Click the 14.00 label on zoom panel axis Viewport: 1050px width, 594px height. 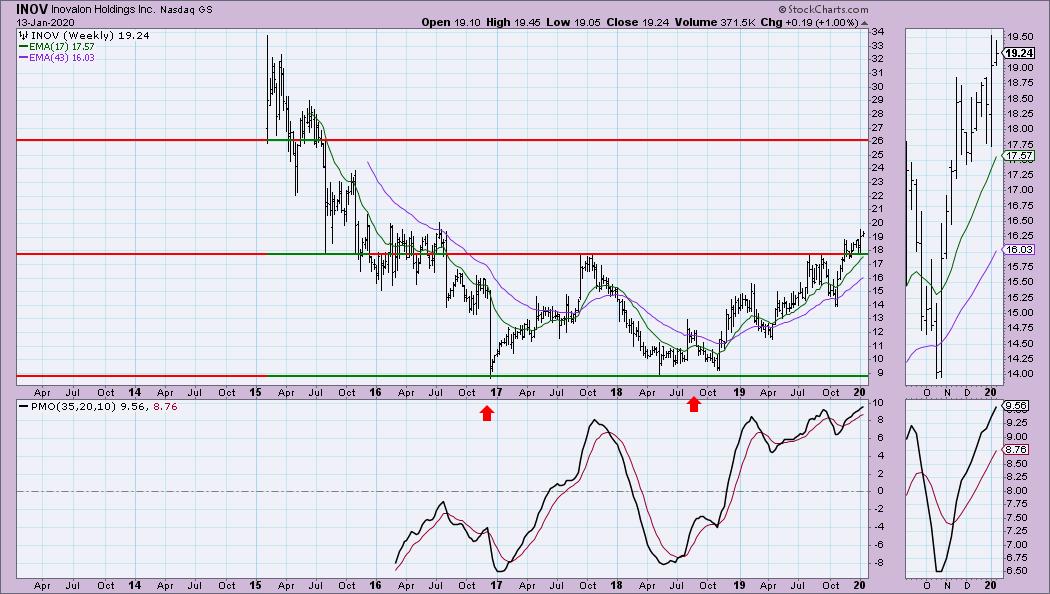[x=1020, y=374]
